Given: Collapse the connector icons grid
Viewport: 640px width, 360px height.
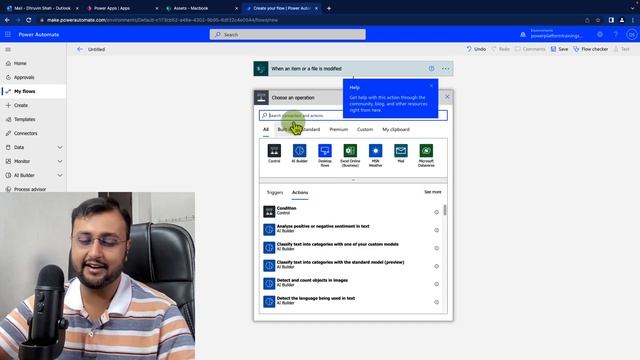Looking at the screenshot, I should point(353,180).
